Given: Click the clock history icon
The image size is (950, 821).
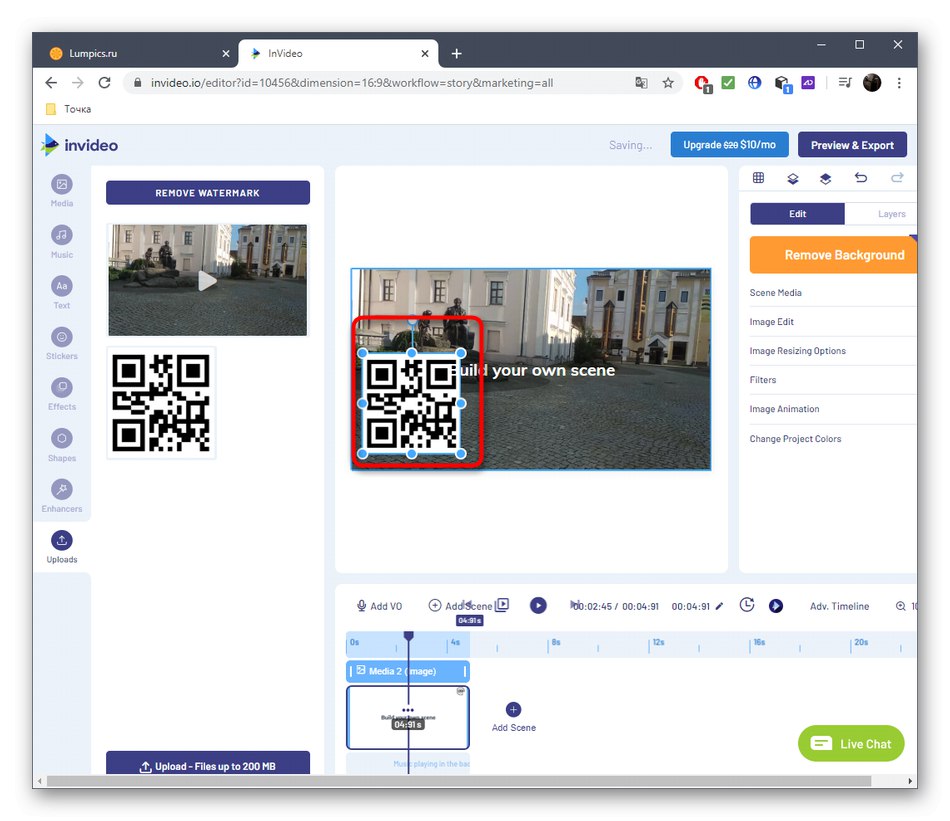Looking at the screenshot, I should (747, 605).
